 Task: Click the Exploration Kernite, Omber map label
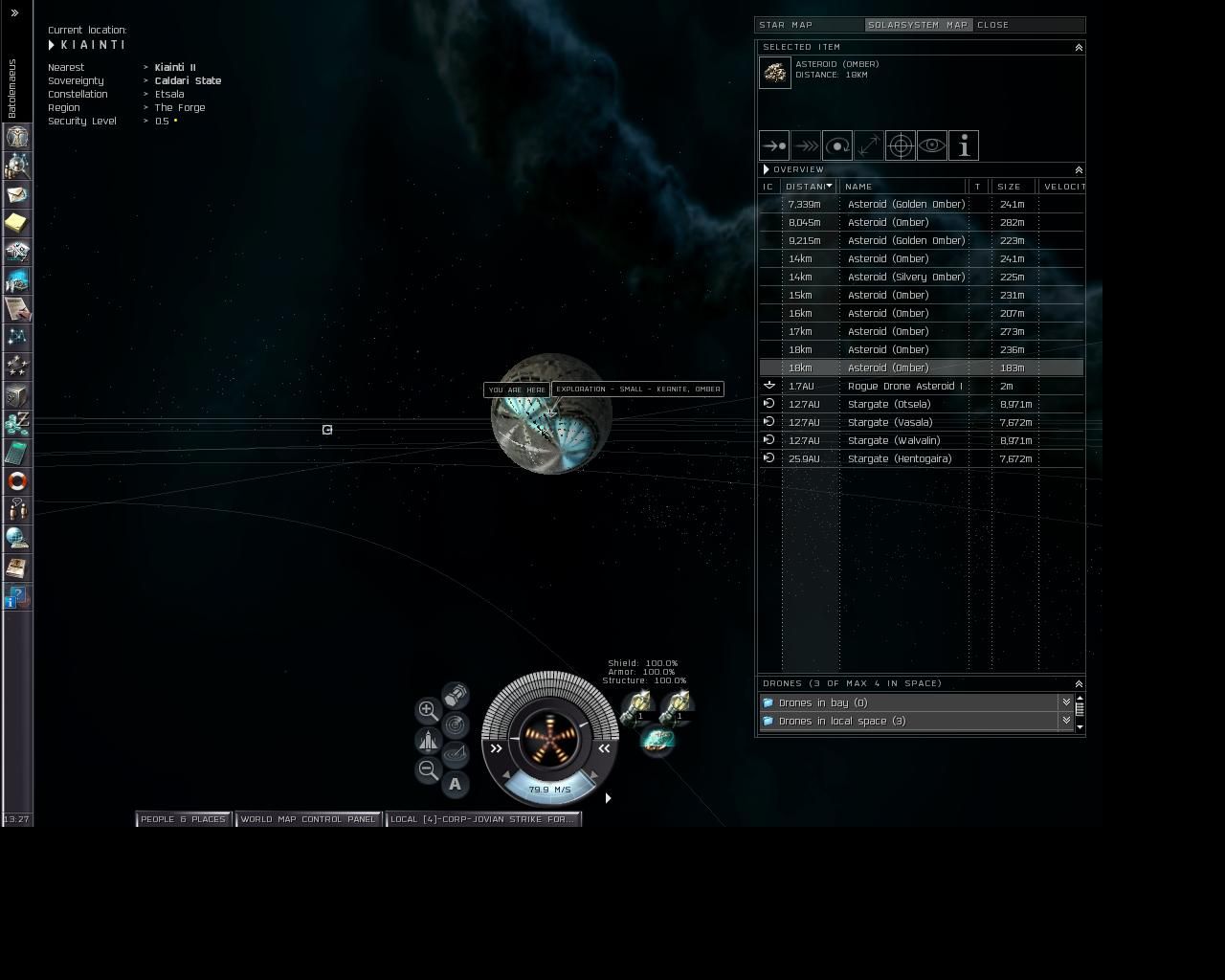point(638,390)
